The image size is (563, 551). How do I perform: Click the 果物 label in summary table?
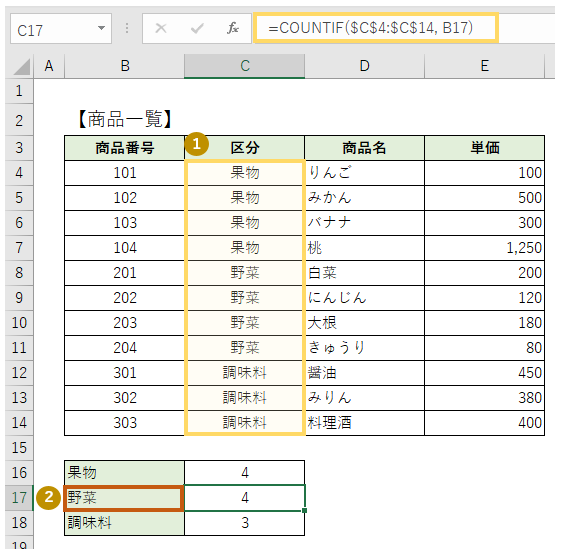coord(125,472)
